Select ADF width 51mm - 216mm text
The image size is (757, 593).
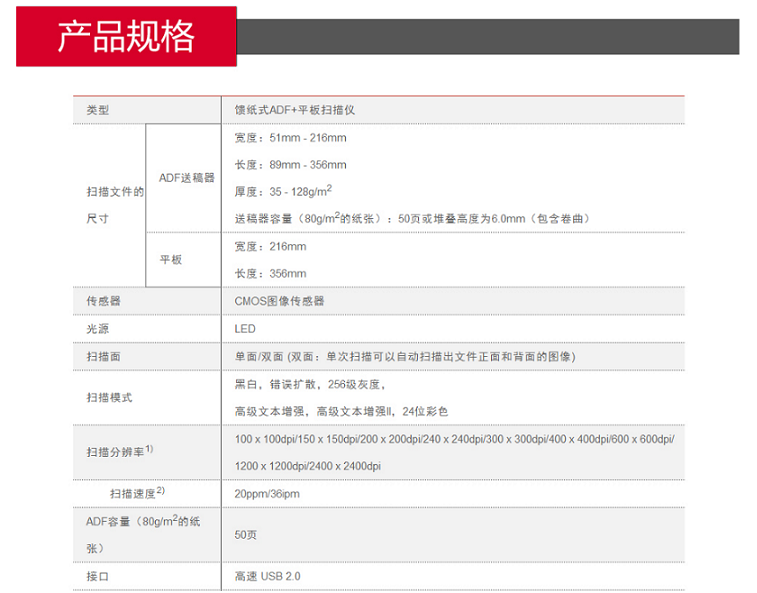[x=291, y=138]
